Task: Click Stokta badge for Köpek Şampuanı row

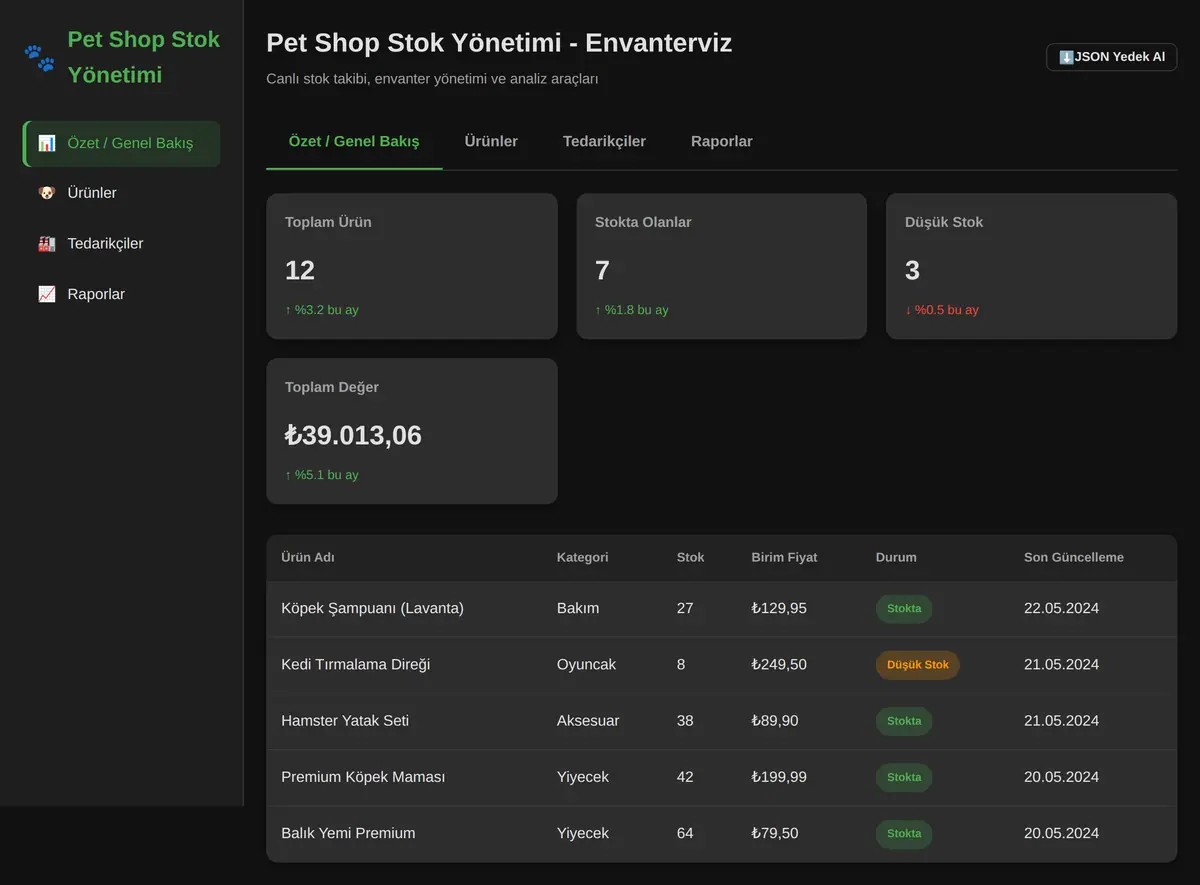Action: [904, 609]
